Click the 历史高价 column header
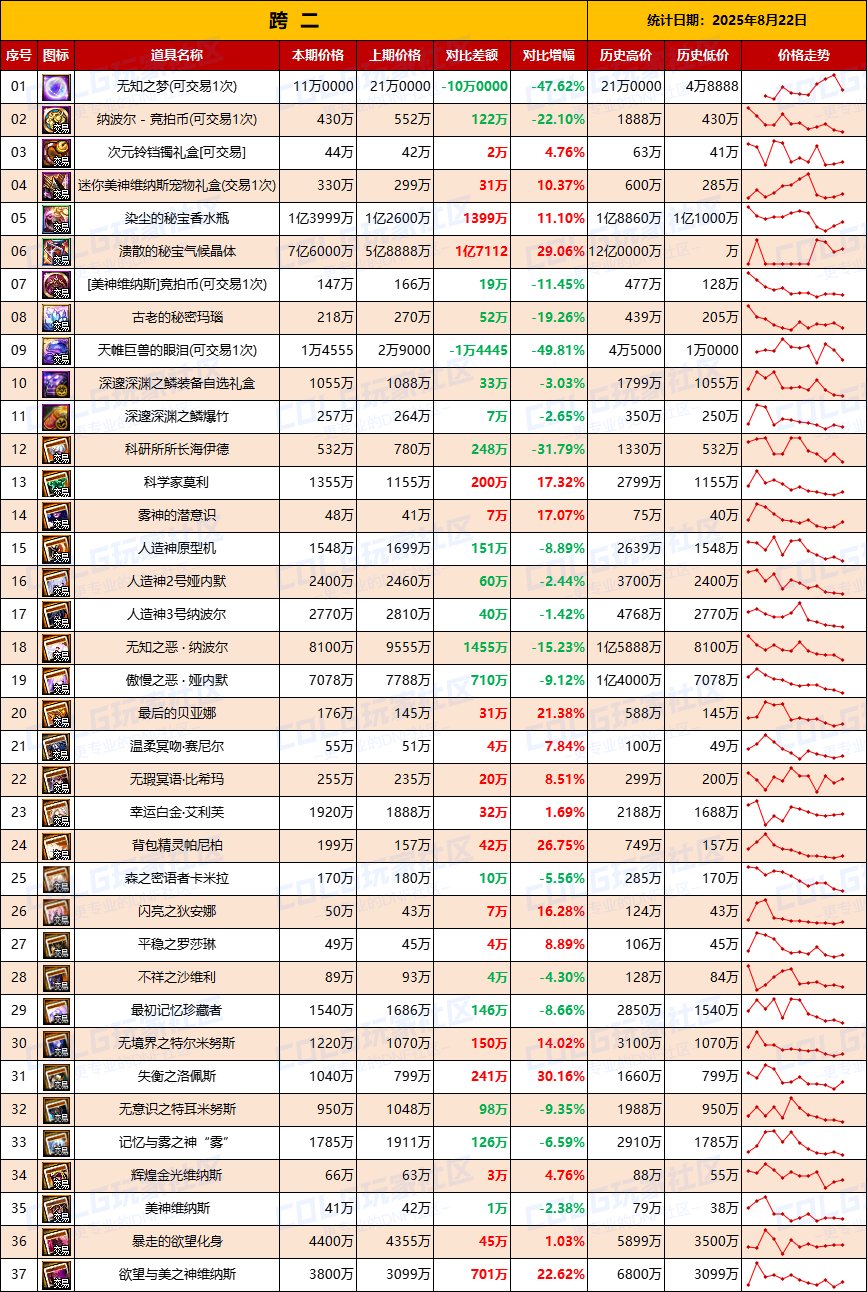 tap(626, 56)
